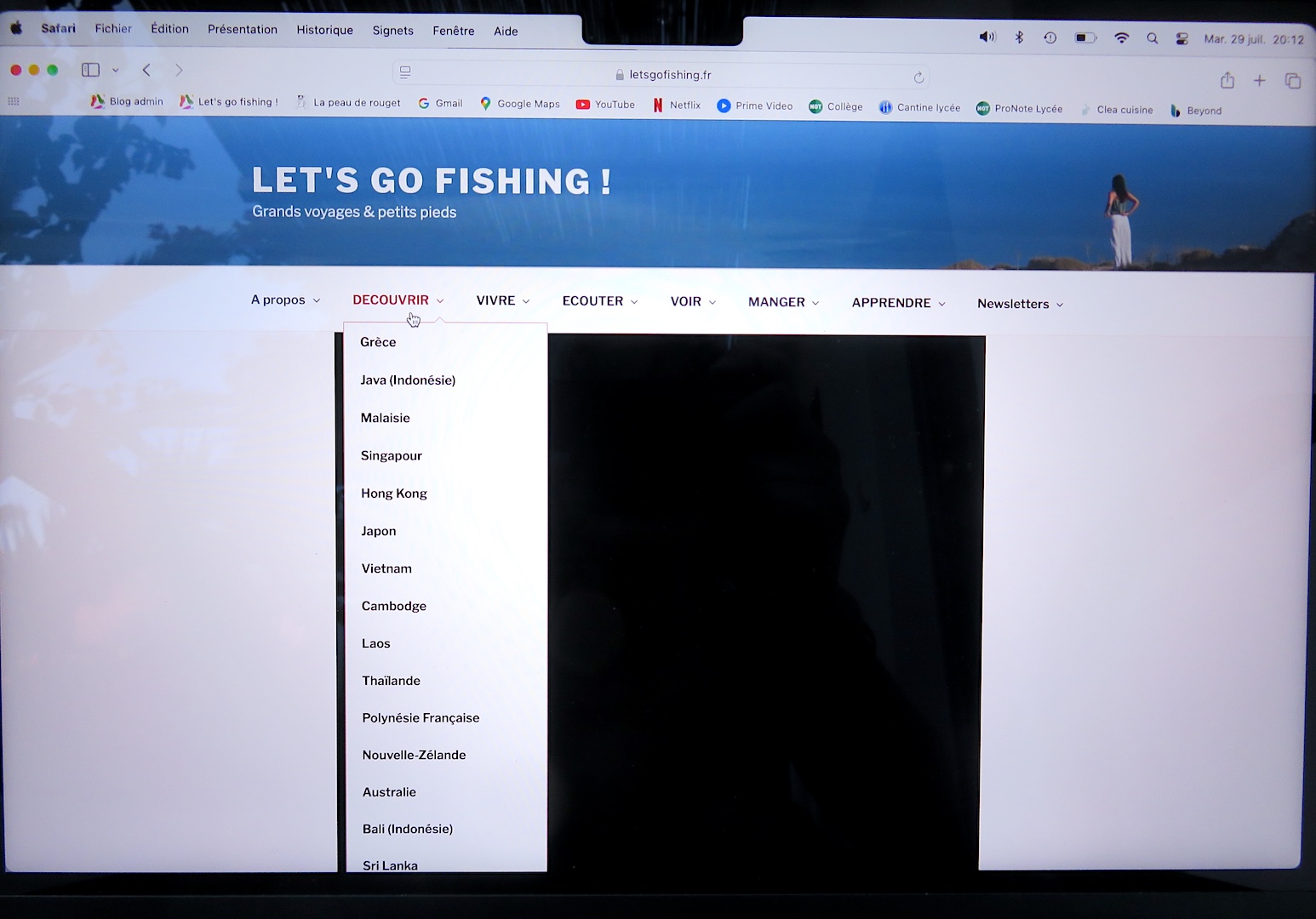Image resolution: width=1316 pixels, height=919 pixels.
Task: Collapse the DECOUVRIR site menu
Action: click(398, 300)
